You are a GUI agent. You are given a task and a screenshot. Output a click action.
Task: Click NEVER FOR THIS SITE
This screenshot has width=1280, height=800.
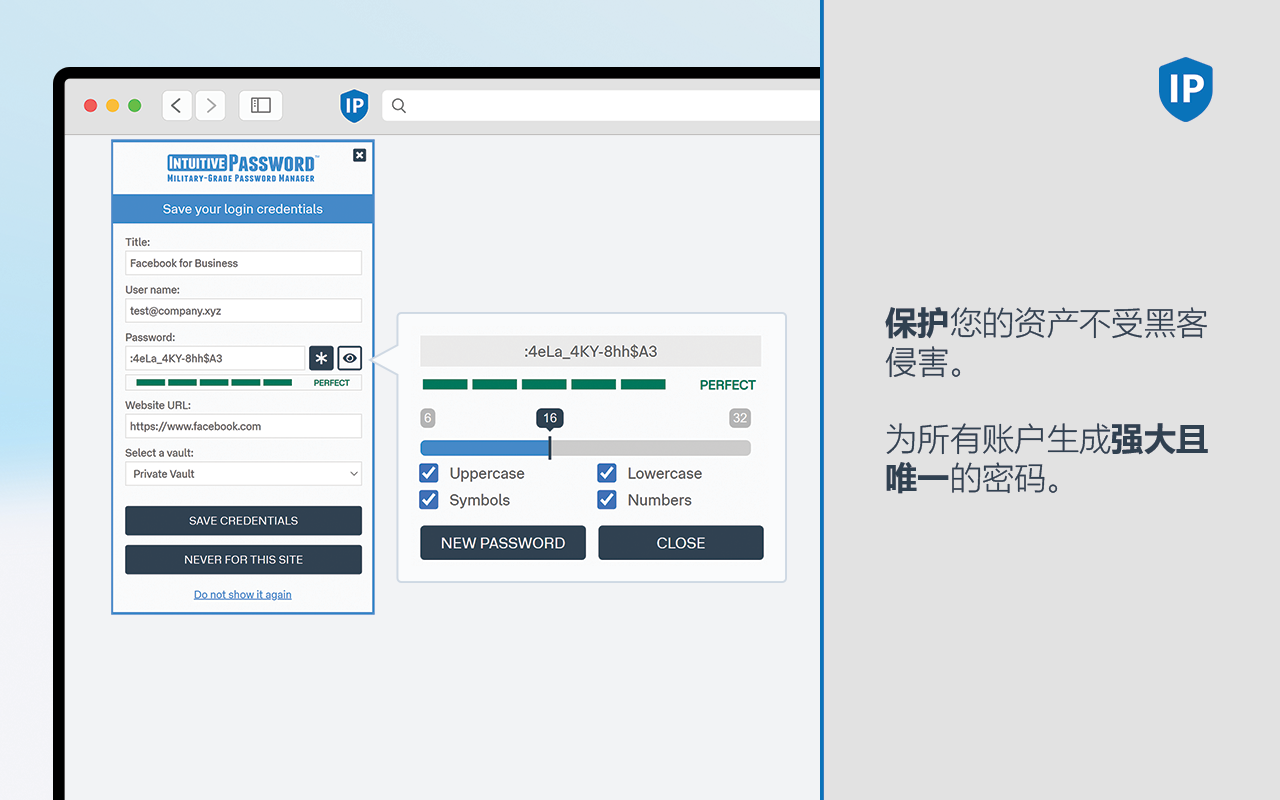pos(243,559)
